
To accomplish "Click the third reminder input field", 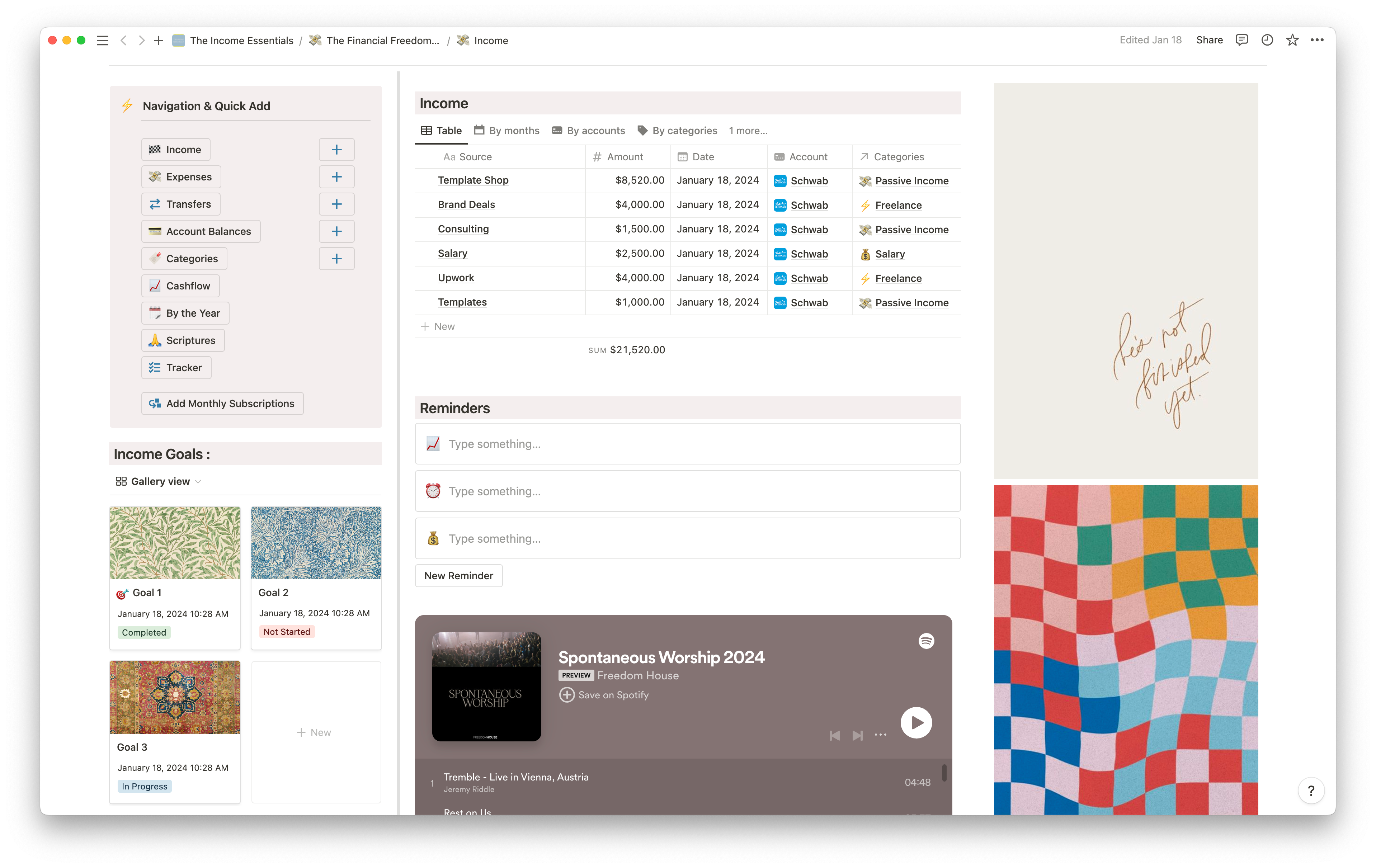I will (x=687, y=539).
